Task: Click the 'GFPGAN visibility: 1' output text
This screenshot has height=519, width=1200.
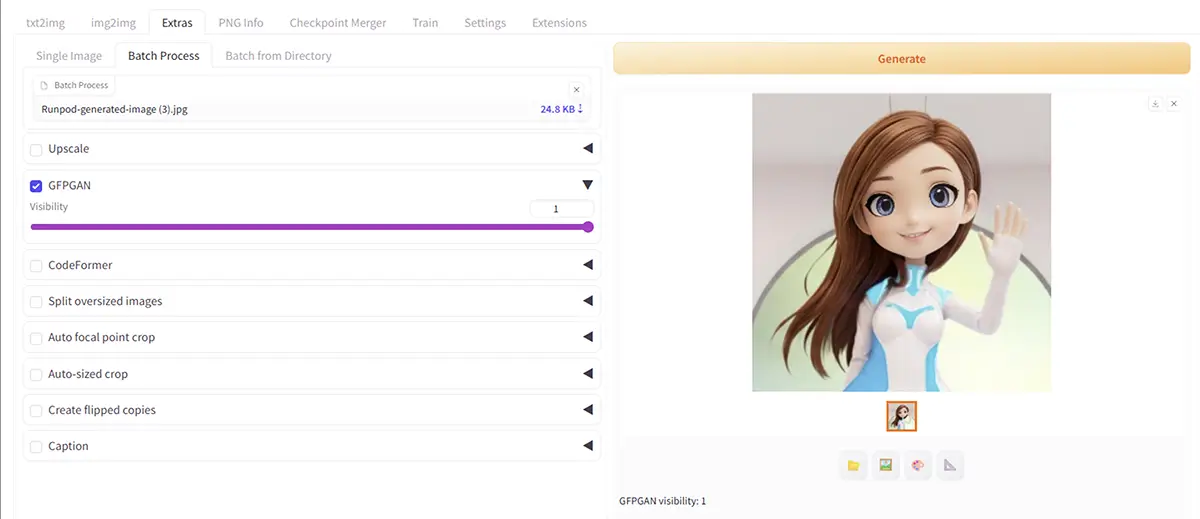Action: point(662,500)
